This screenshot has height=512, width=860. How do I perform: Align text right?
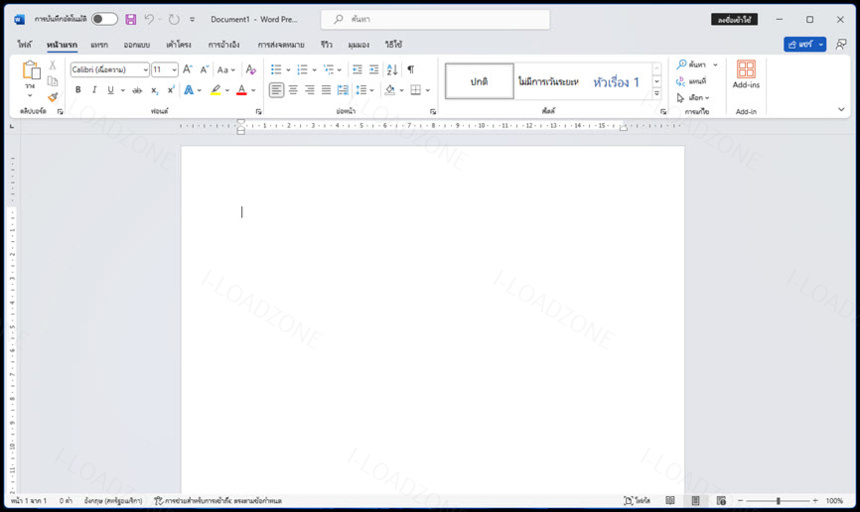(x=310, y=90)
